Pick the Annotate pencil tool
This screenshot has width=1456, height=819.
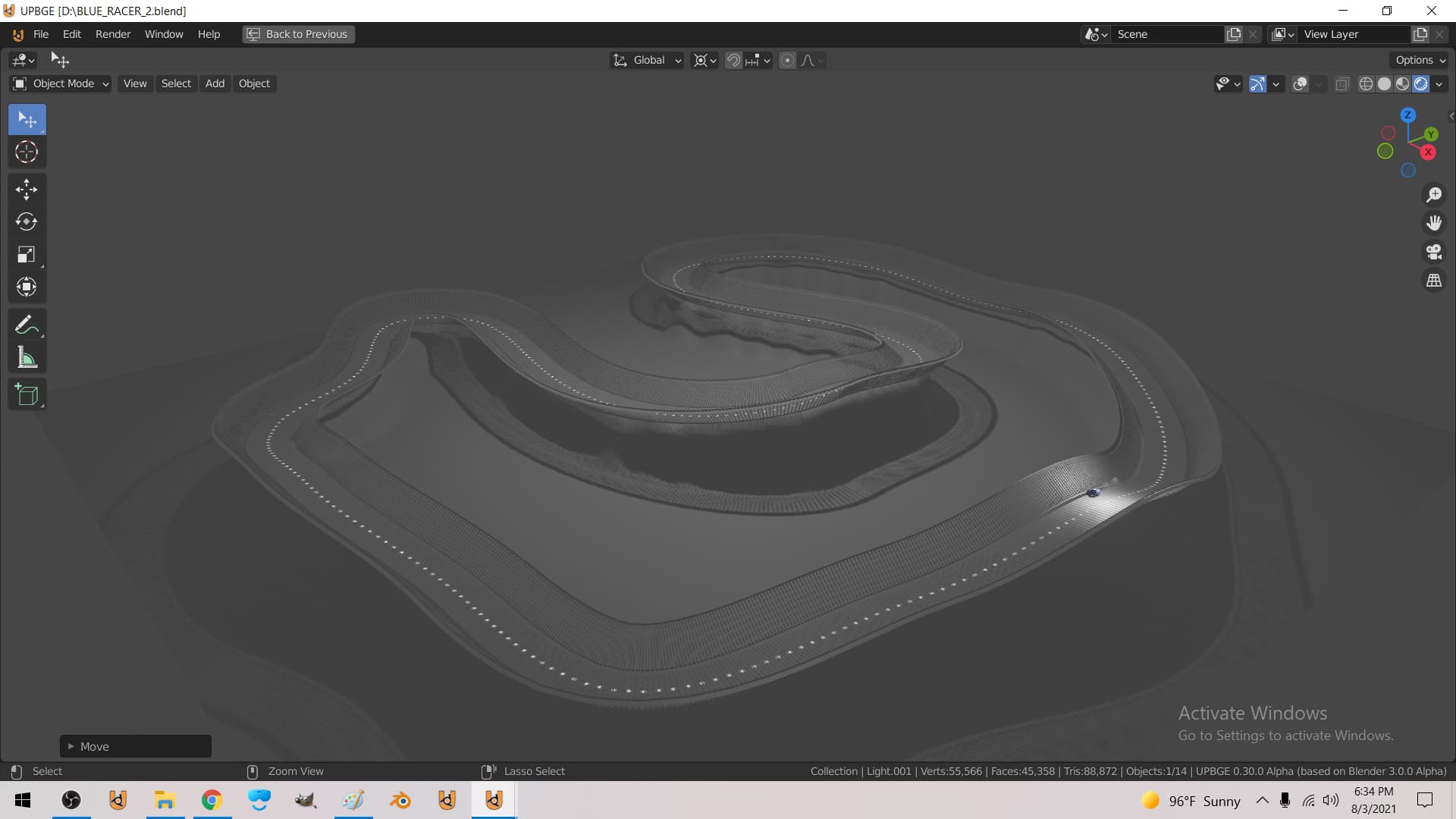27,325
